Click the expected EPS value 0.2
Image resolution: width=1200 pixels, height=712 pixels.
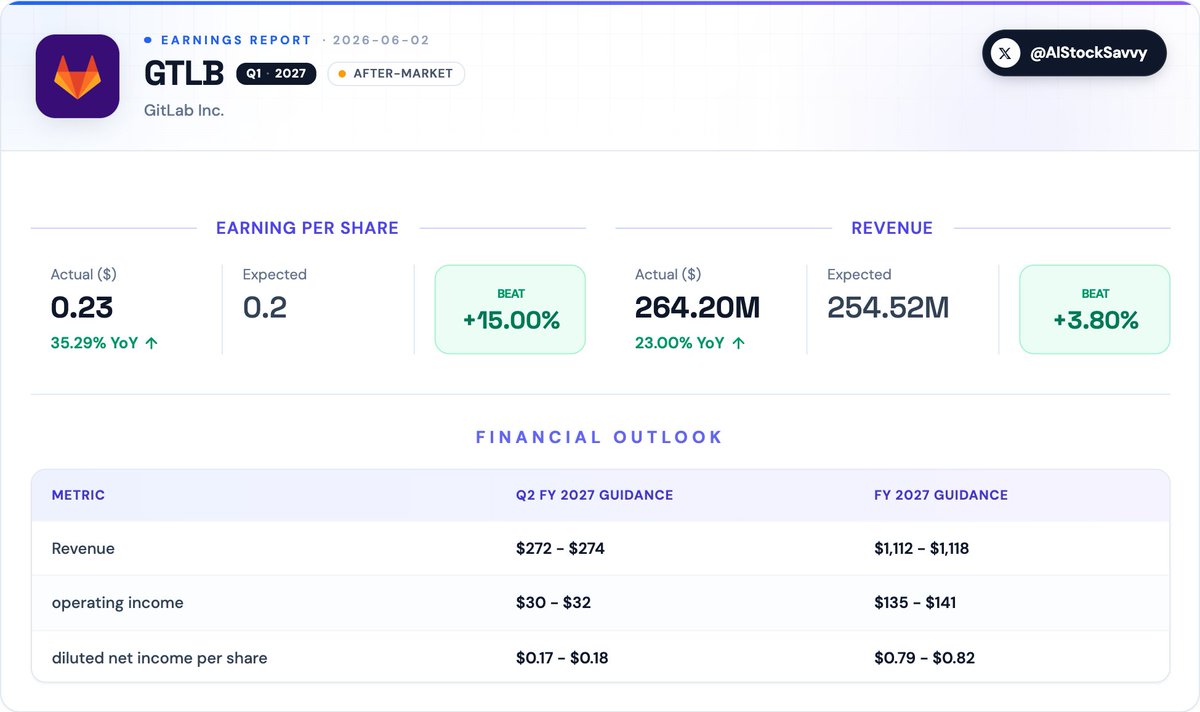click(x=265, y=307)
